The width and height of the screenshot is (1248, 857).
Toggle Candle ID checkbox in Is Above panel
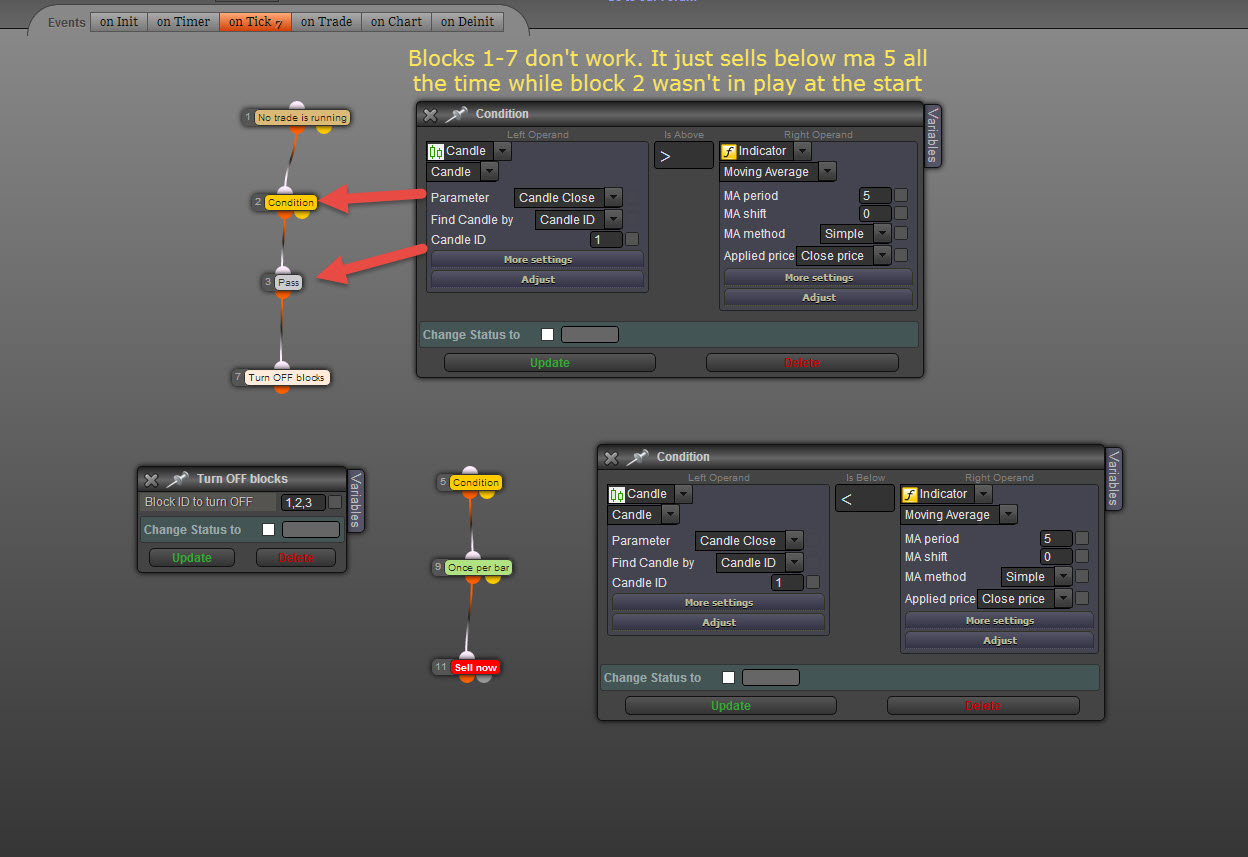pyautogui.click(x=632, y=239)
